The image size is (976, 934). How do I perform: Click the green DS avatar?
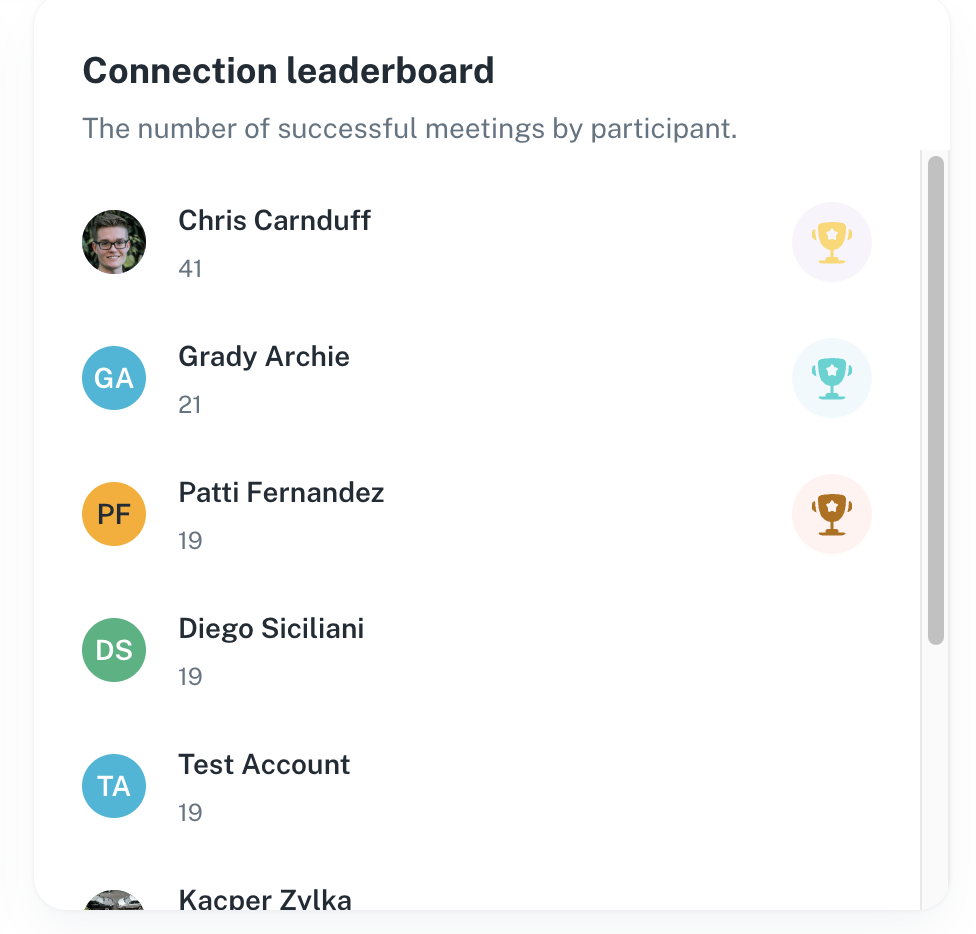point(114,650)
